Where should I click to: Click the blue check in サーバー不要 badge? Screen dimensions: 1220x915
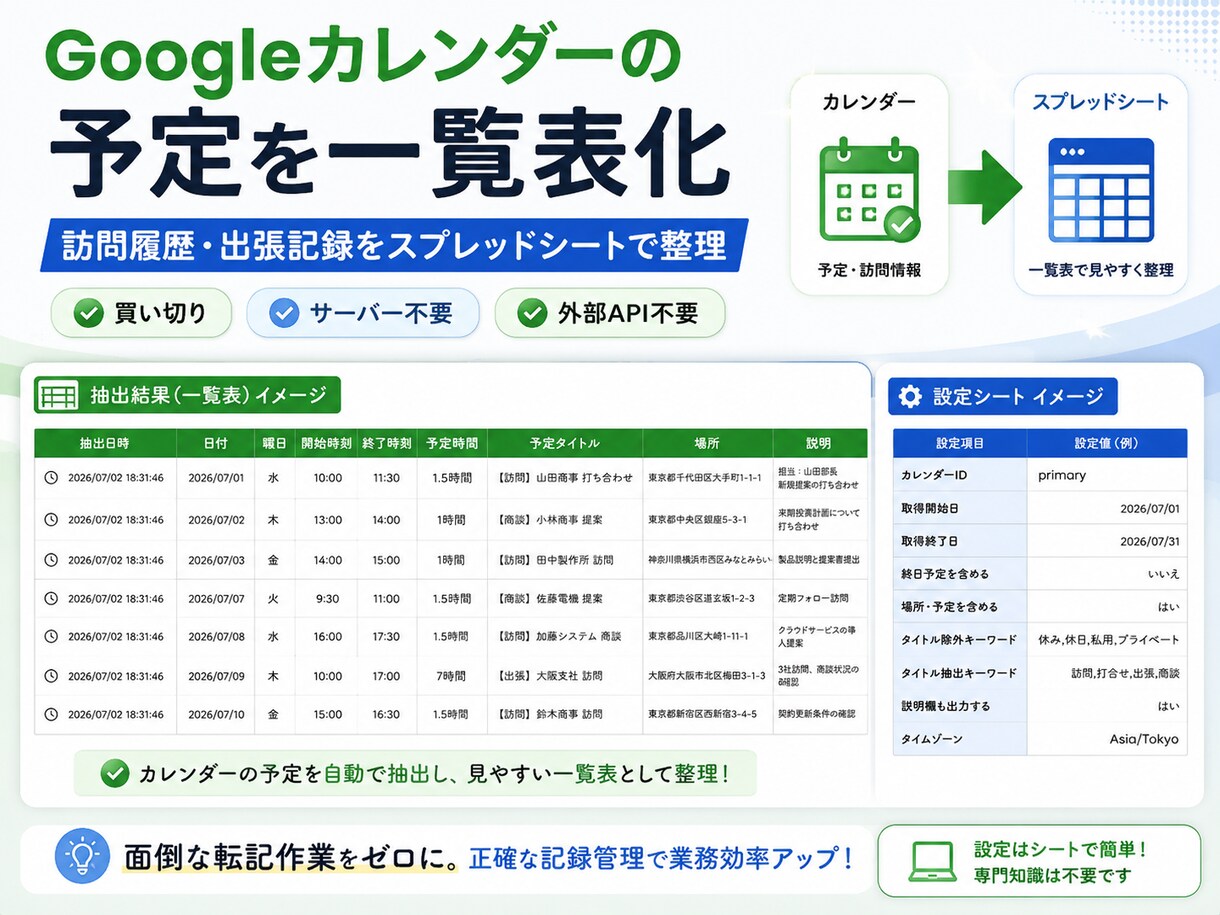pos(285,314)
